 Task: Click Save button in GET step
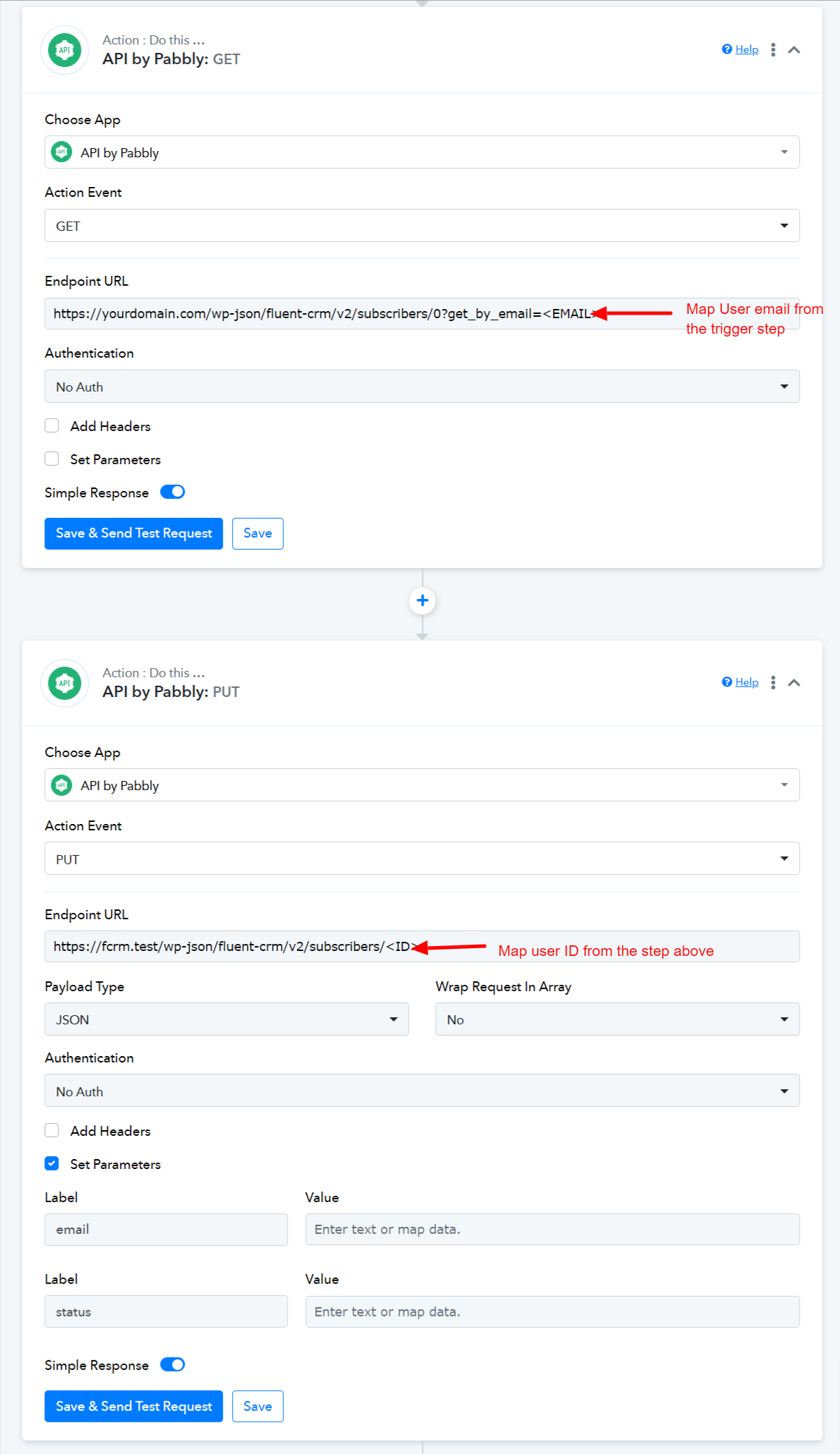257,533
